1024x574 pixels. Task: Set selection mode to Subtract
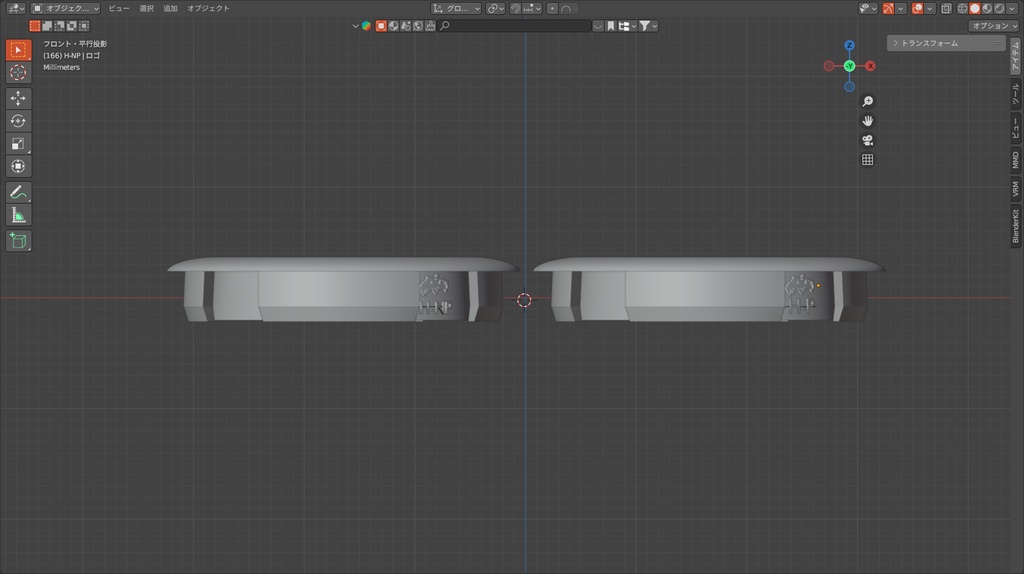pyautogui.click(x=59, y=25)
